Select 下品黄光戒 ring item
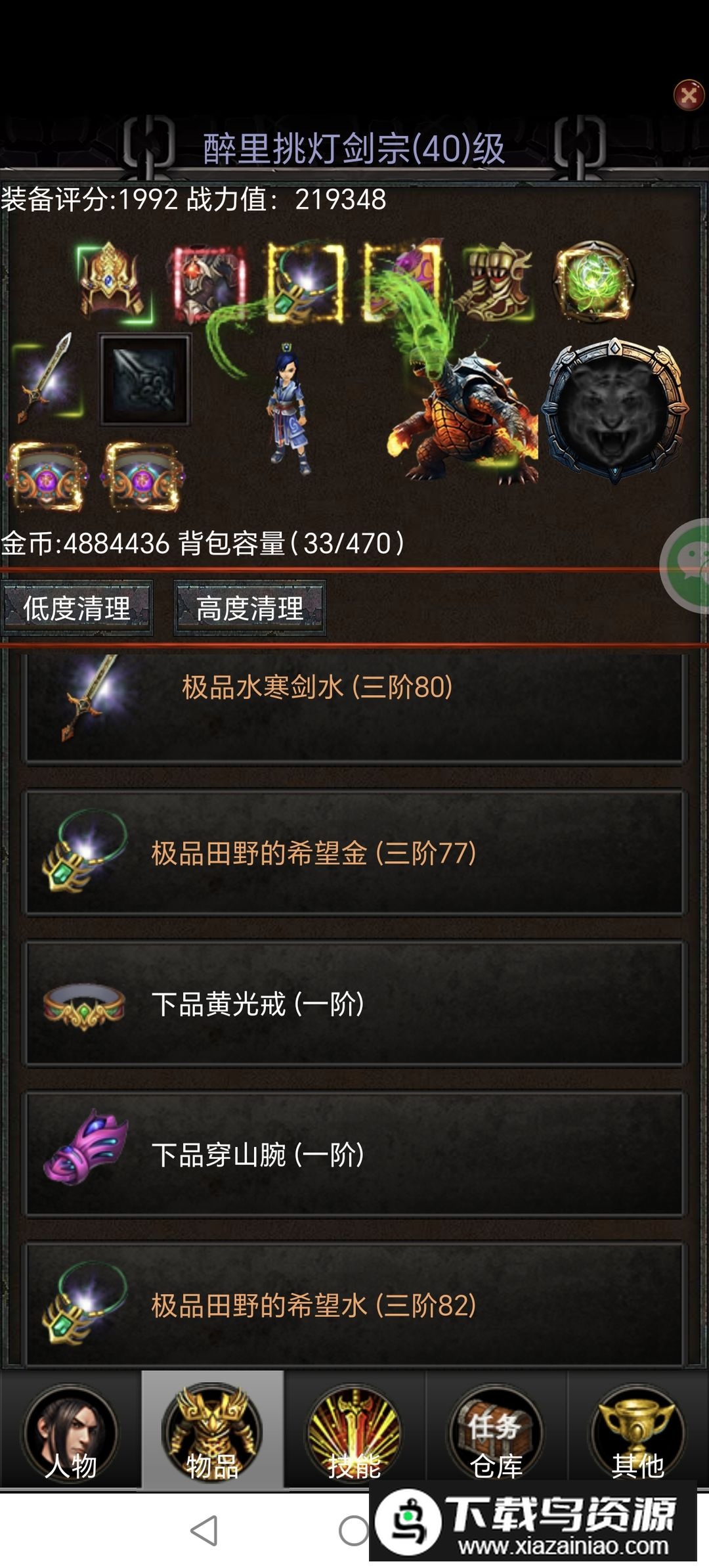The width and height of the screenshot is (709, 1568). tap(354, 1004)
